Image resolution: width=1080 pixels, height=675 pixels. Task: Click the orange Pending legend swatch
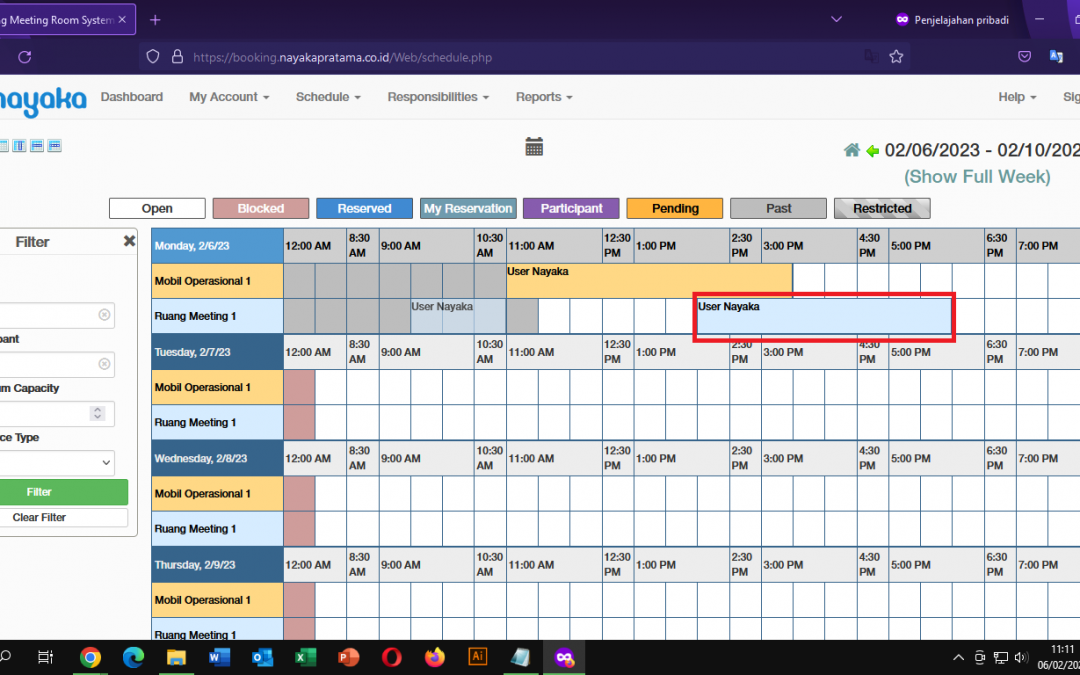click(675, 208)
